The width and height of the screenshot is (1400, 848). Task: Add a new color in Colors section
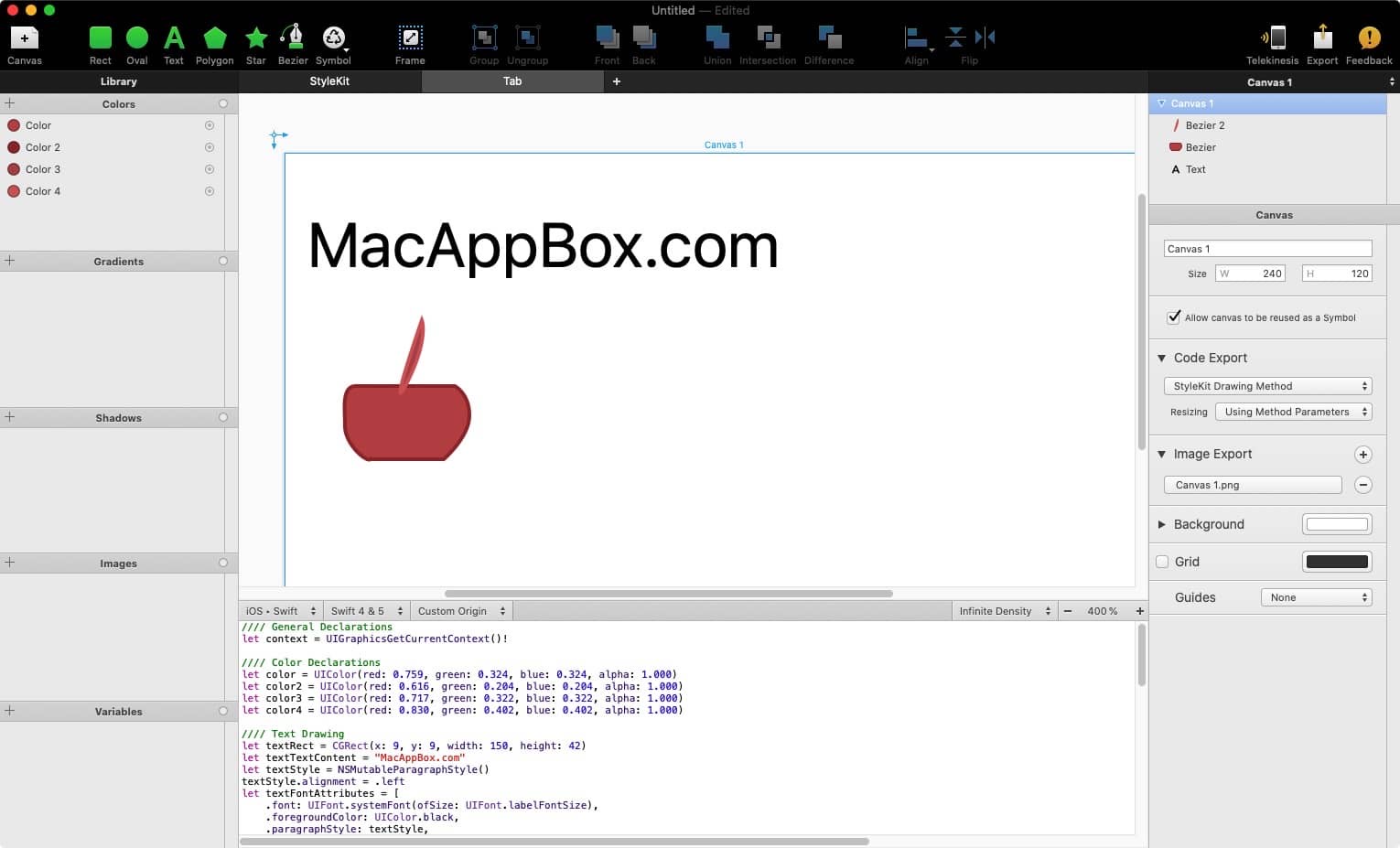pos(10,103)
